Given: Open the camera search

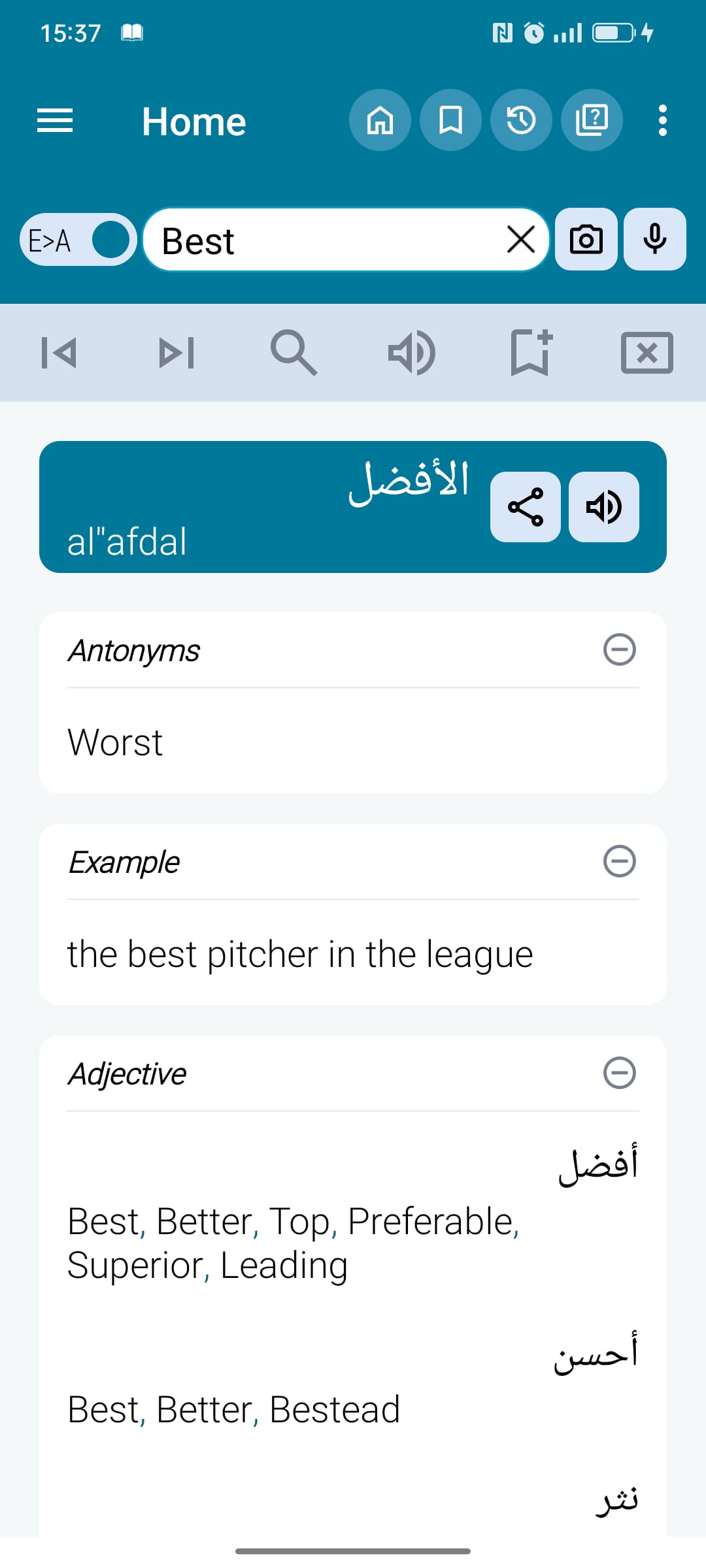Looking at the screenshot, I should (585, 239).
